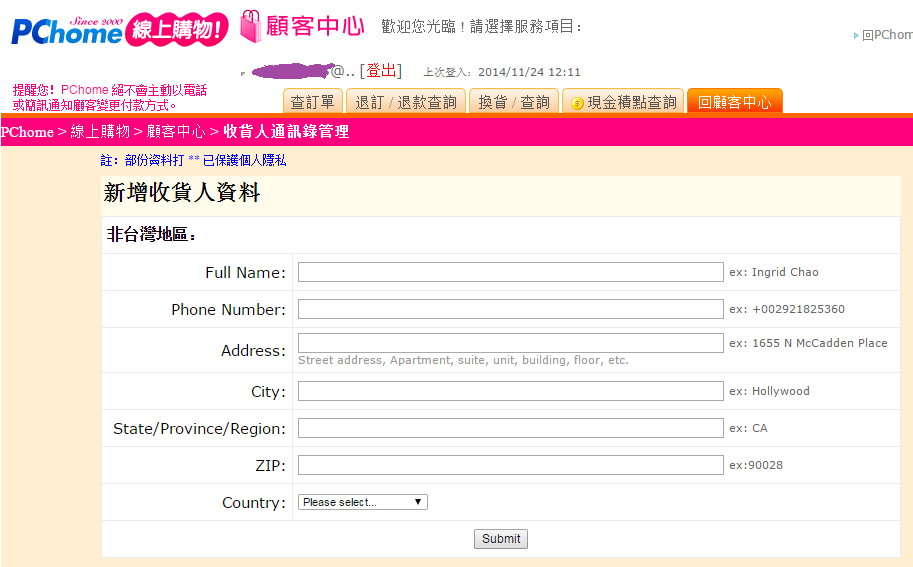Image resolution: width=913 pixels, height=567 pixels.
Task: Click the 回PChome link at top right
Action: [x=886, y=35]
